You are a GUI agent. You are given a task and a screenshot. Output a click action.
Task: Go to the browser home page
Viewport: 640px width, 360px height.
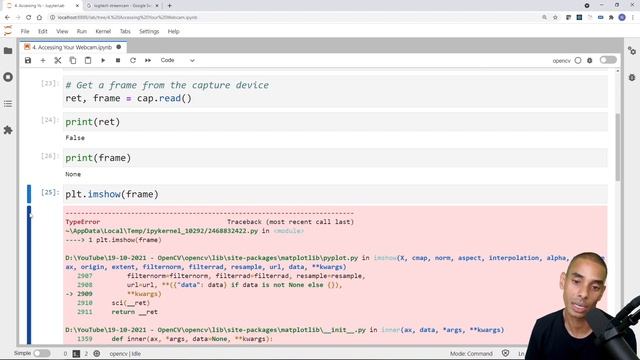39,18
